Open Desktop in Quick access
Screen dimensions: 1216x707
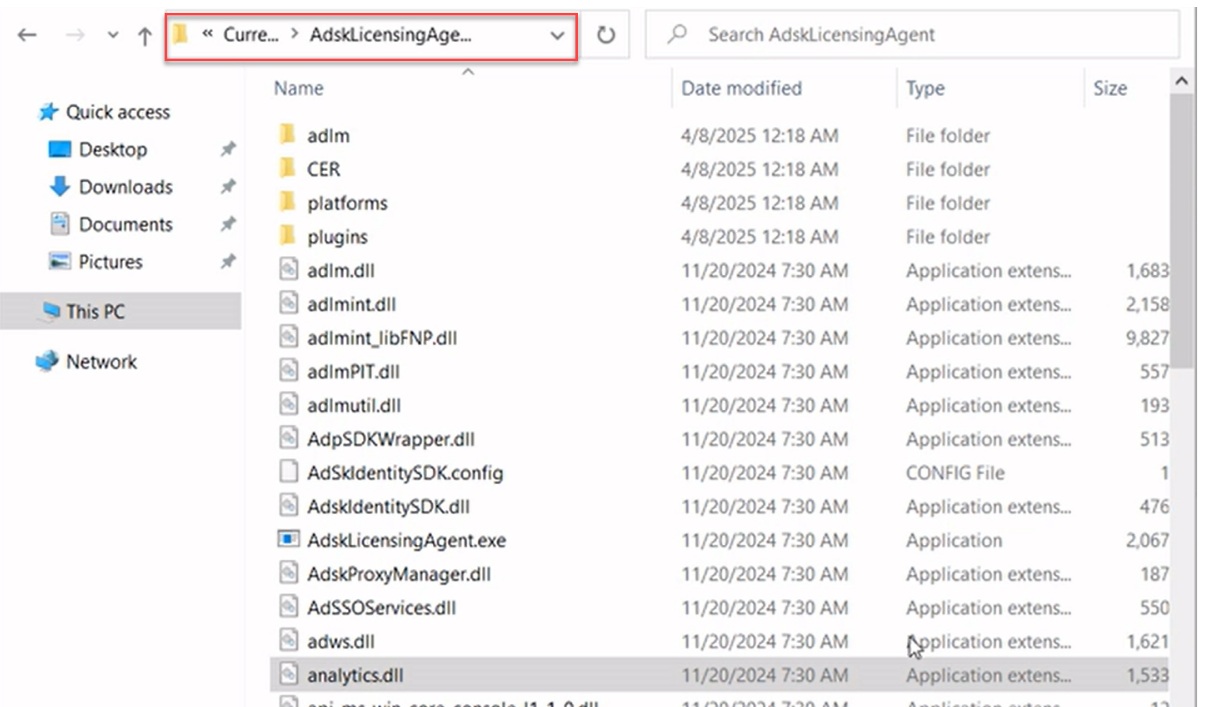(x=112, y=149)
